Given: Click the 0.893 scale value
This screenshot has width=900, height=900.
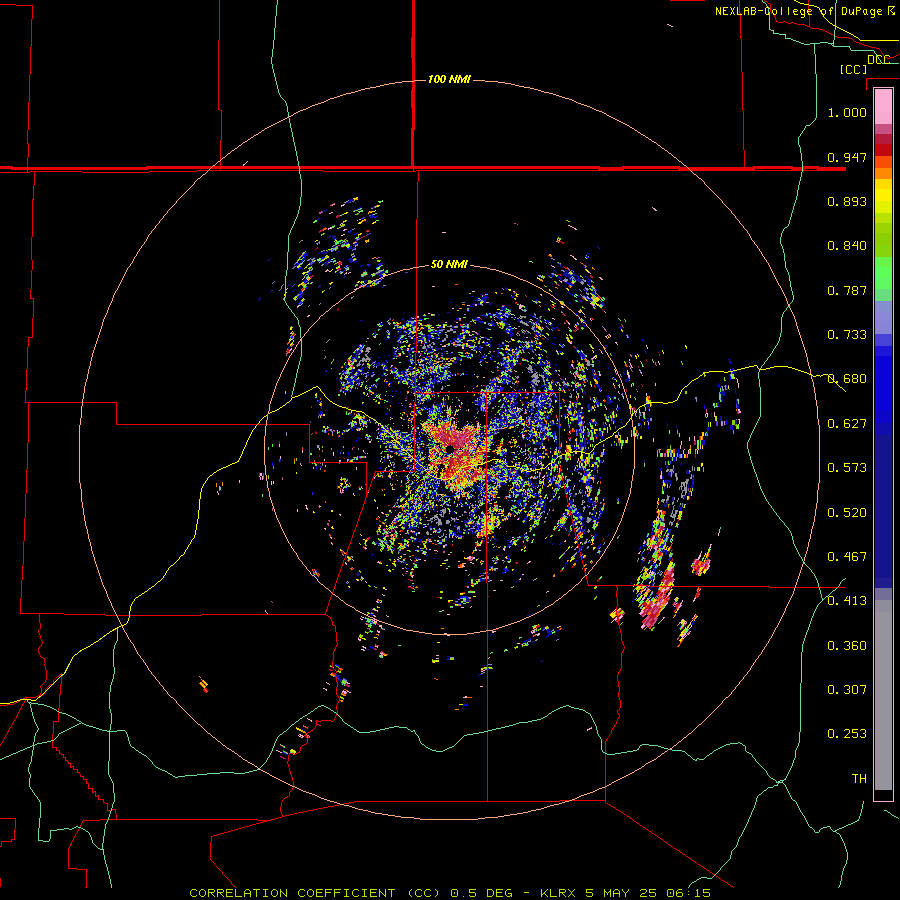Looking at the screenshot, I should [847, 201].
